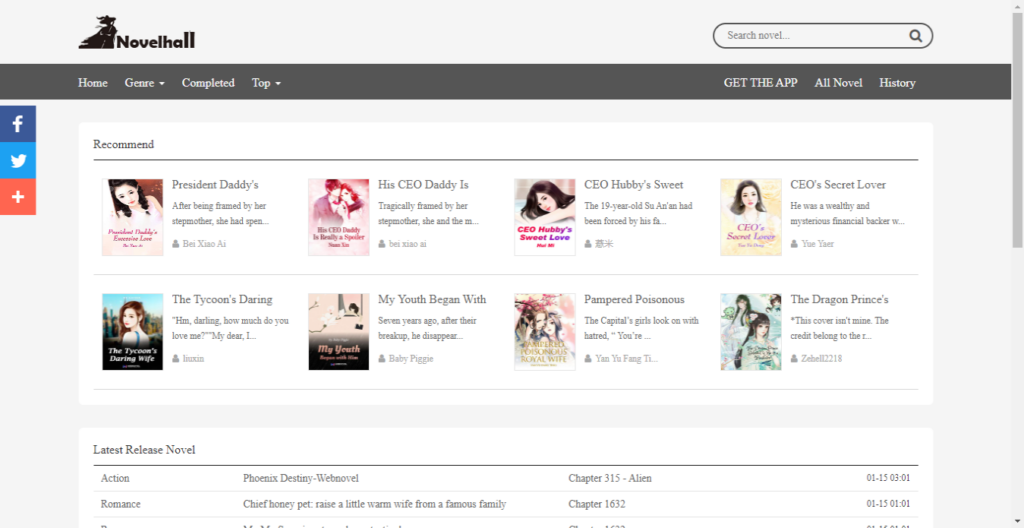
Task: Open All Novel page
Action: 839,83
